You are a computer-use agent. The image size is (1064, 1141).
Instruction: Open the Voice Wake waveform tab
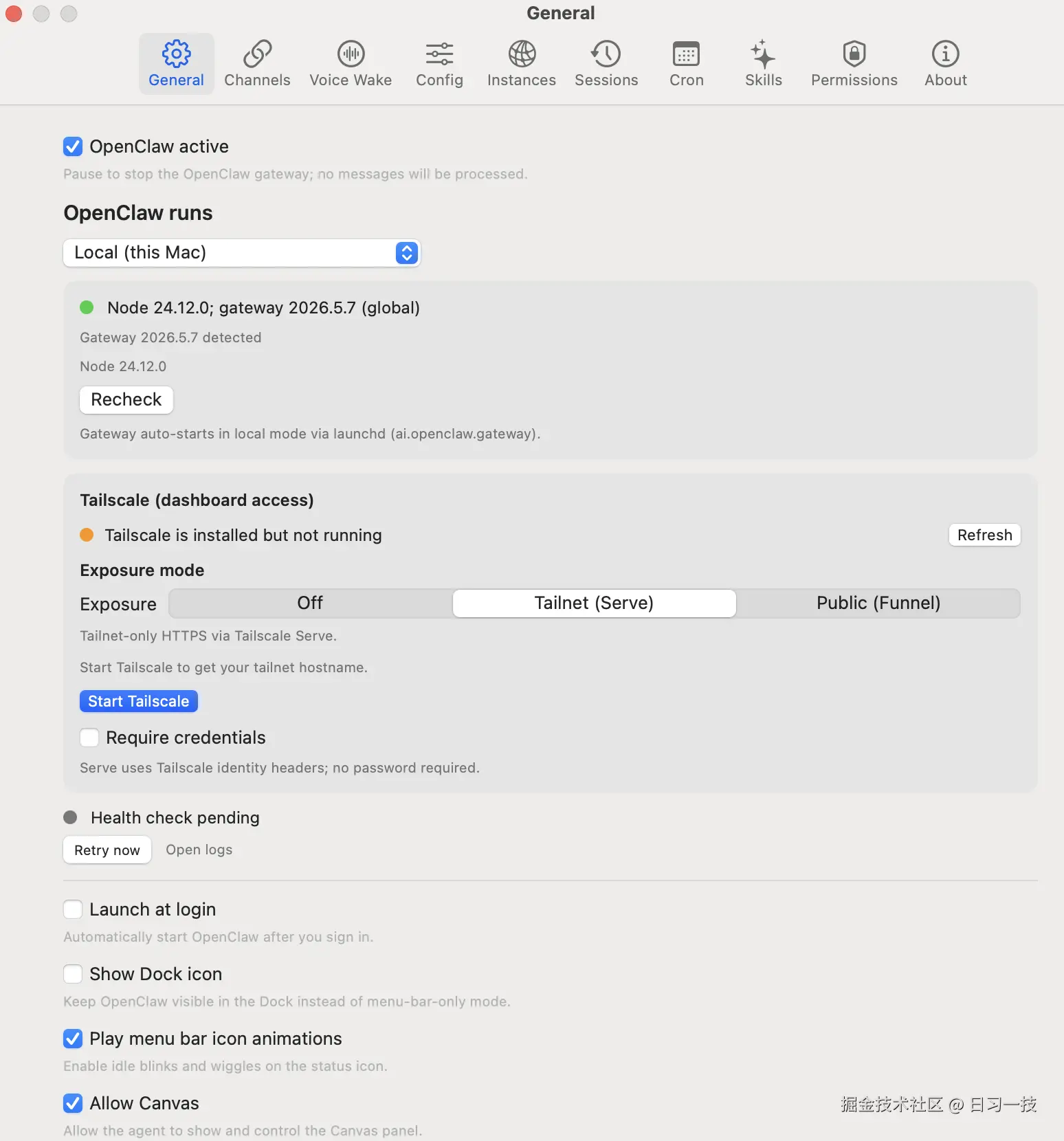coord(351,64)
